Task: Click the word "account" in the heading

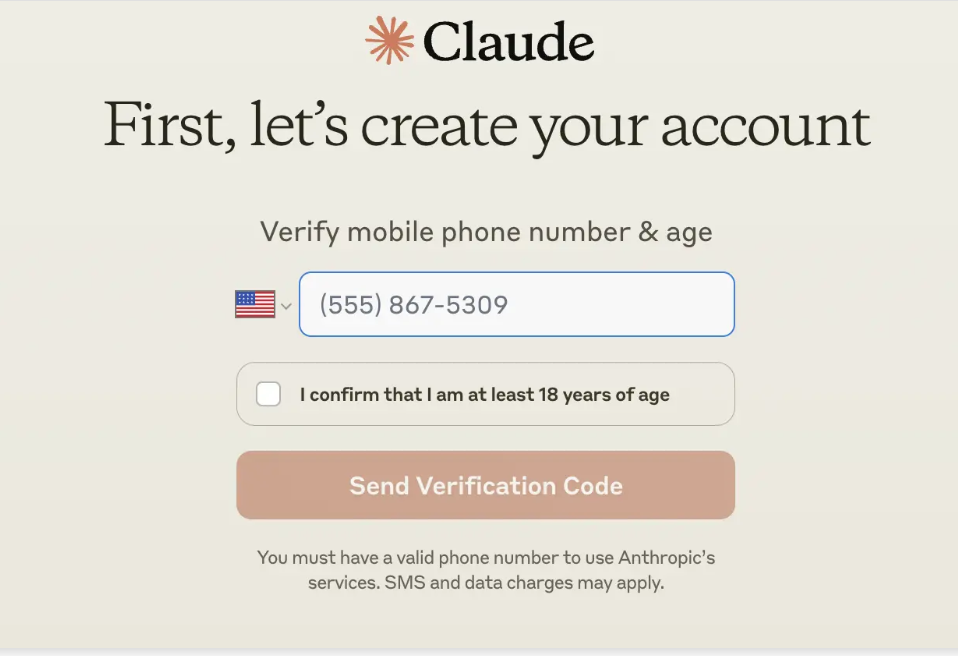Action: pyautogui.click(x=765, y=126)
